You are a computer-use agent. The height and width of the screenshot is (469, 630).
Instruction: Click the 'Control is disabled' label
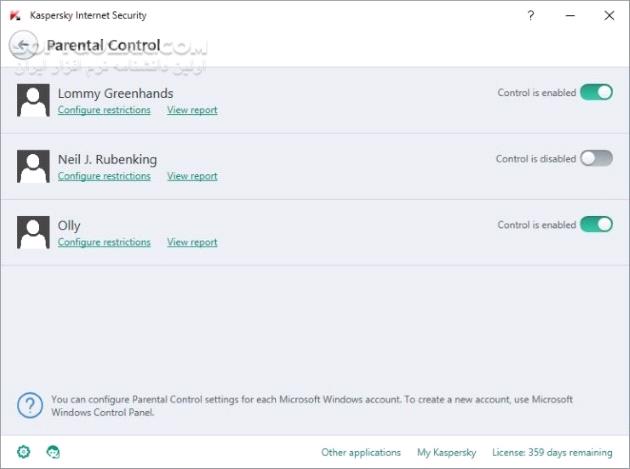[x=536, y=159]
